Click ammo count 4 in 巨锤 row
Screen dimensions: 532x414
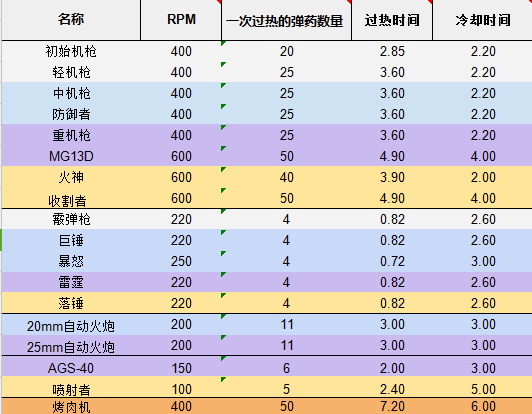(286, 240)
